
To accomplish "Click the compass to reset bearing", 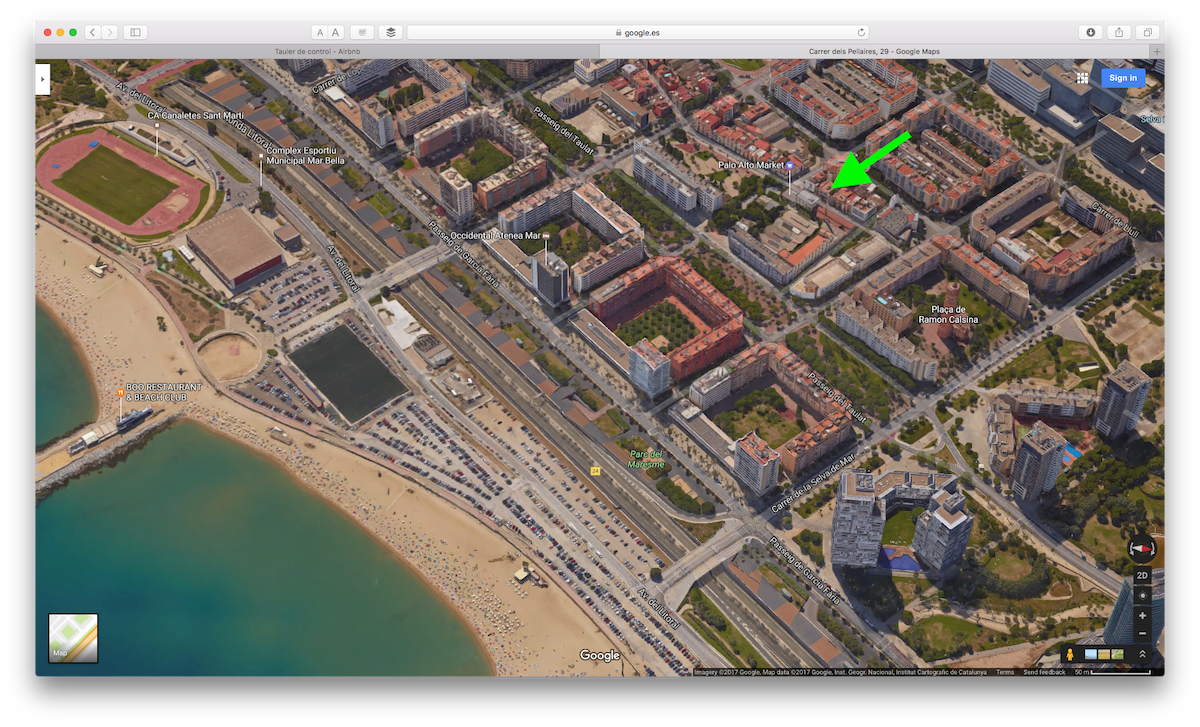I will [1142, 549].
